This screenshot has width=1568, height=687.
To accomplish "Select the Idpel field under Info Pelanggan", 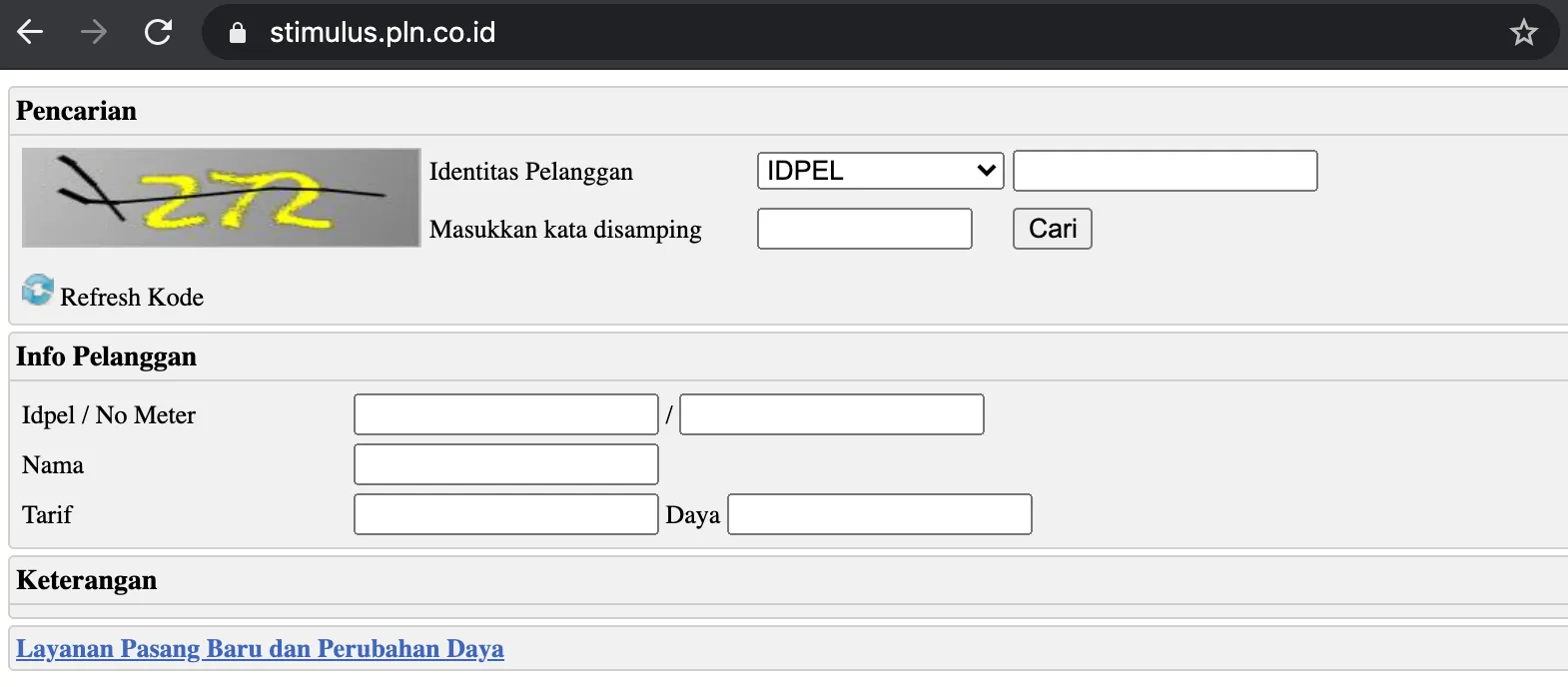I will [x=505, y=414].
